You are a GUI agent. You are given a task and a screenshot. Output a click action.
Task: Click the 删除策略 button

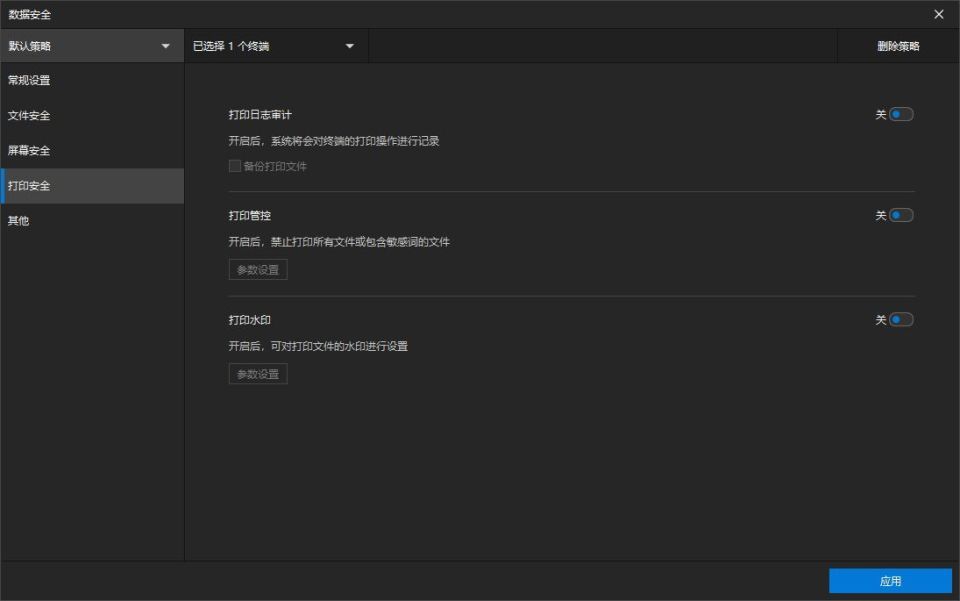coord(898,46)
